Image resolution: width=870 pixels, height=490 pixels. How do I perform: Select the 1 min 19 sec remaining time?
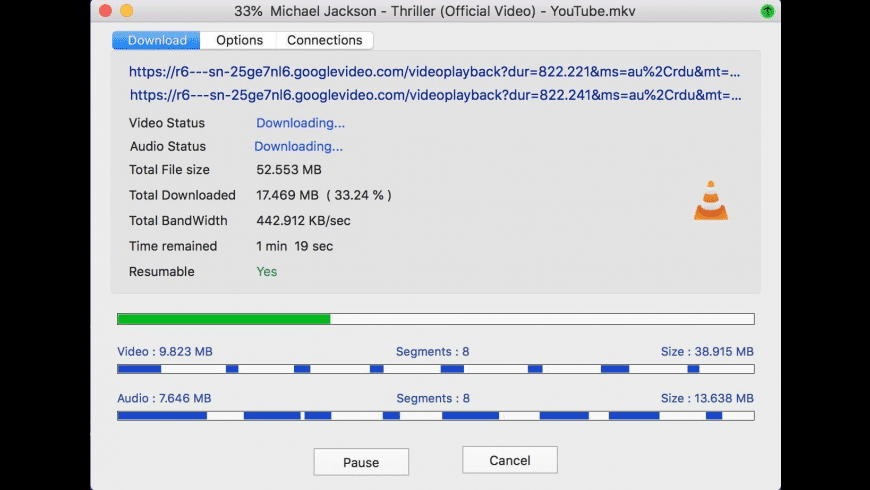pyautogui.click(x=294, y=246)
